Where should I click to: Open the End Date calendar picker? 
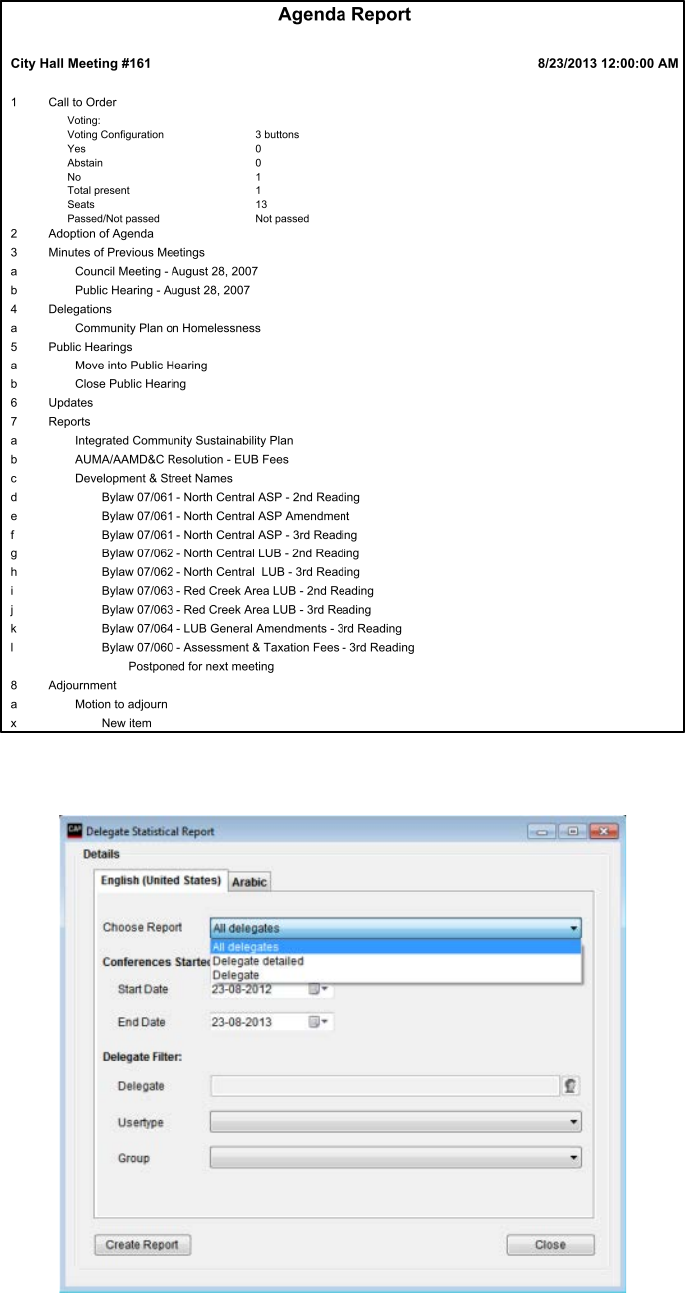click(x=319, y=1022)
